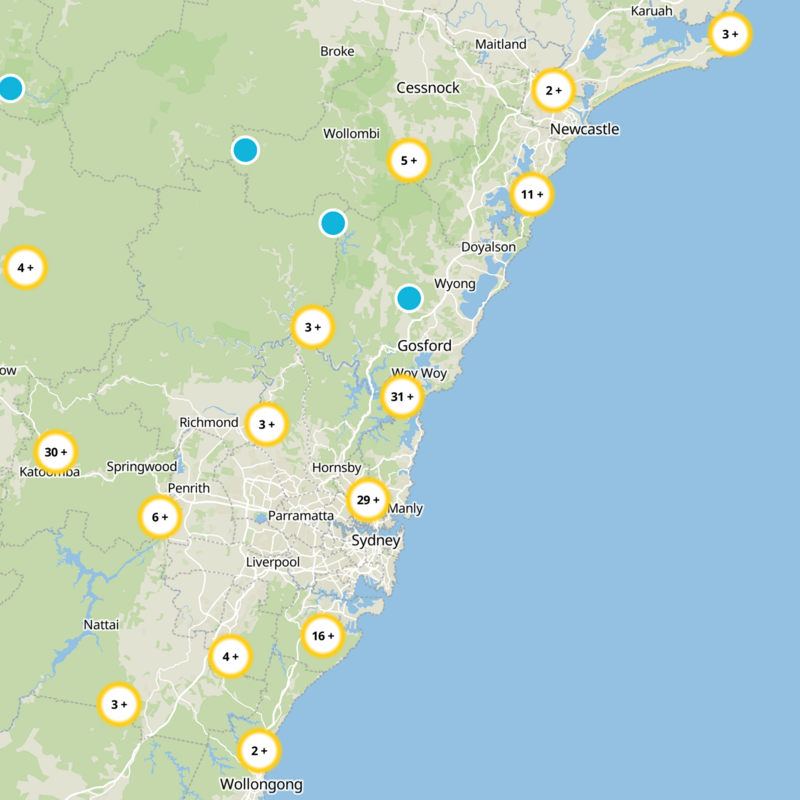The image size is (800, 800).
Task: Click the Sydney map label
Action: click(x=376, y=541)
